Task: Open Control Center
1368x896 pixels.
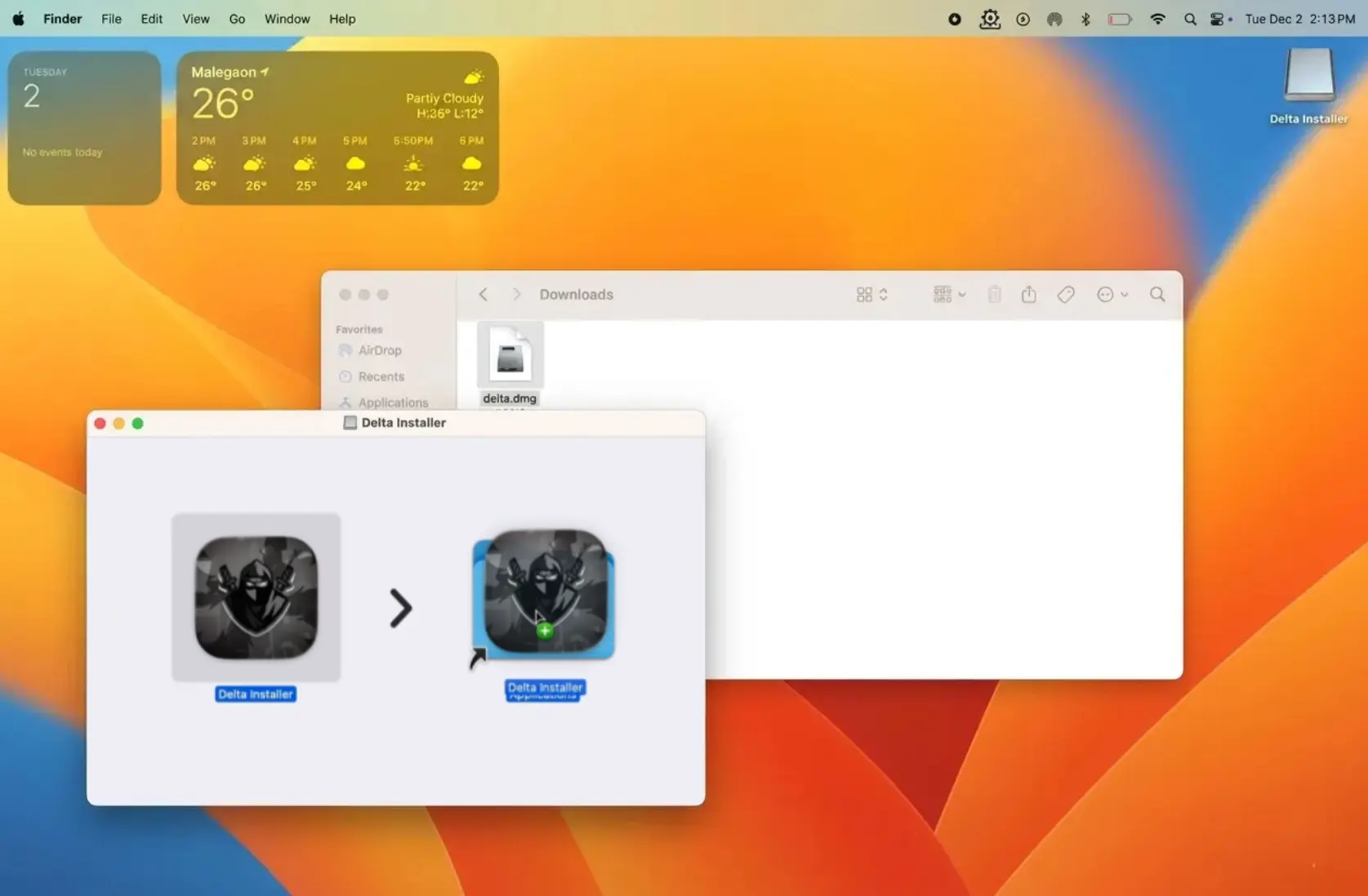Action: (x=1218, y=19)
